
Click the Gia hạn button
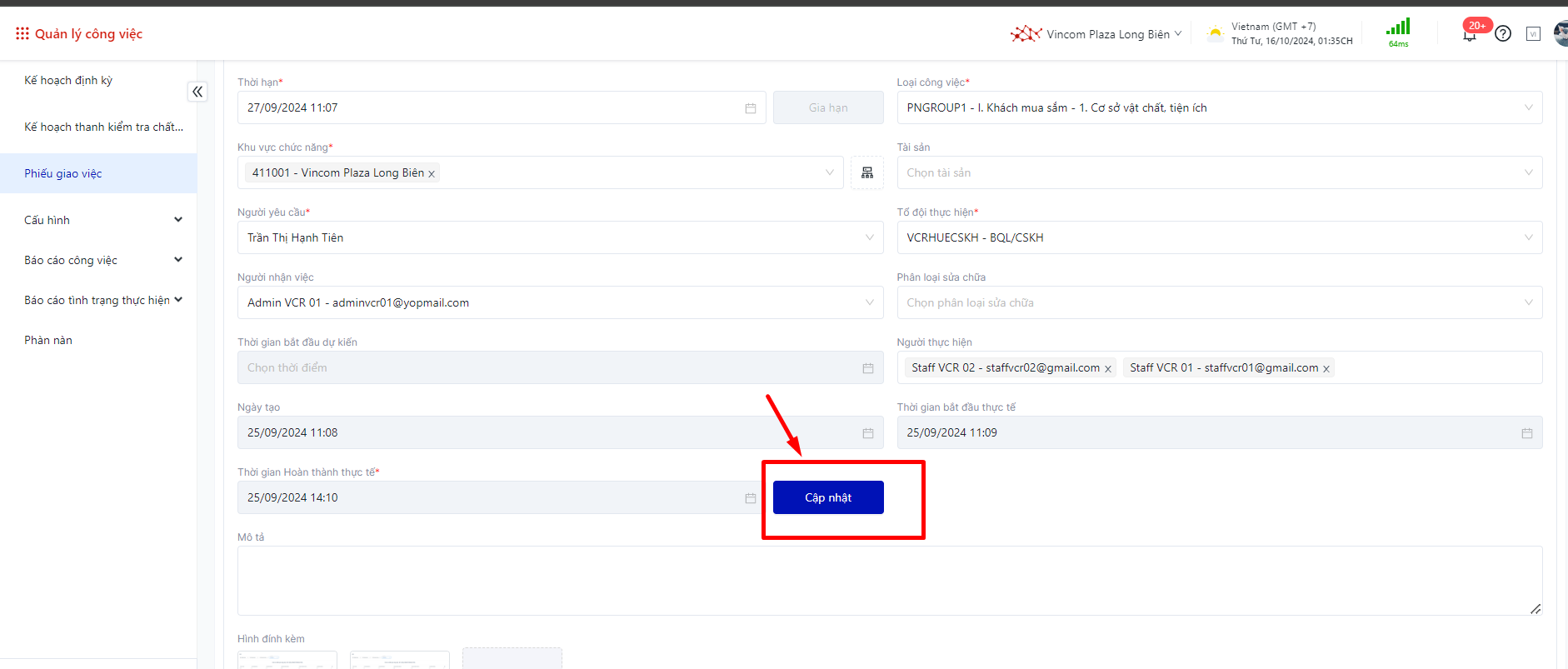[828, 107]
